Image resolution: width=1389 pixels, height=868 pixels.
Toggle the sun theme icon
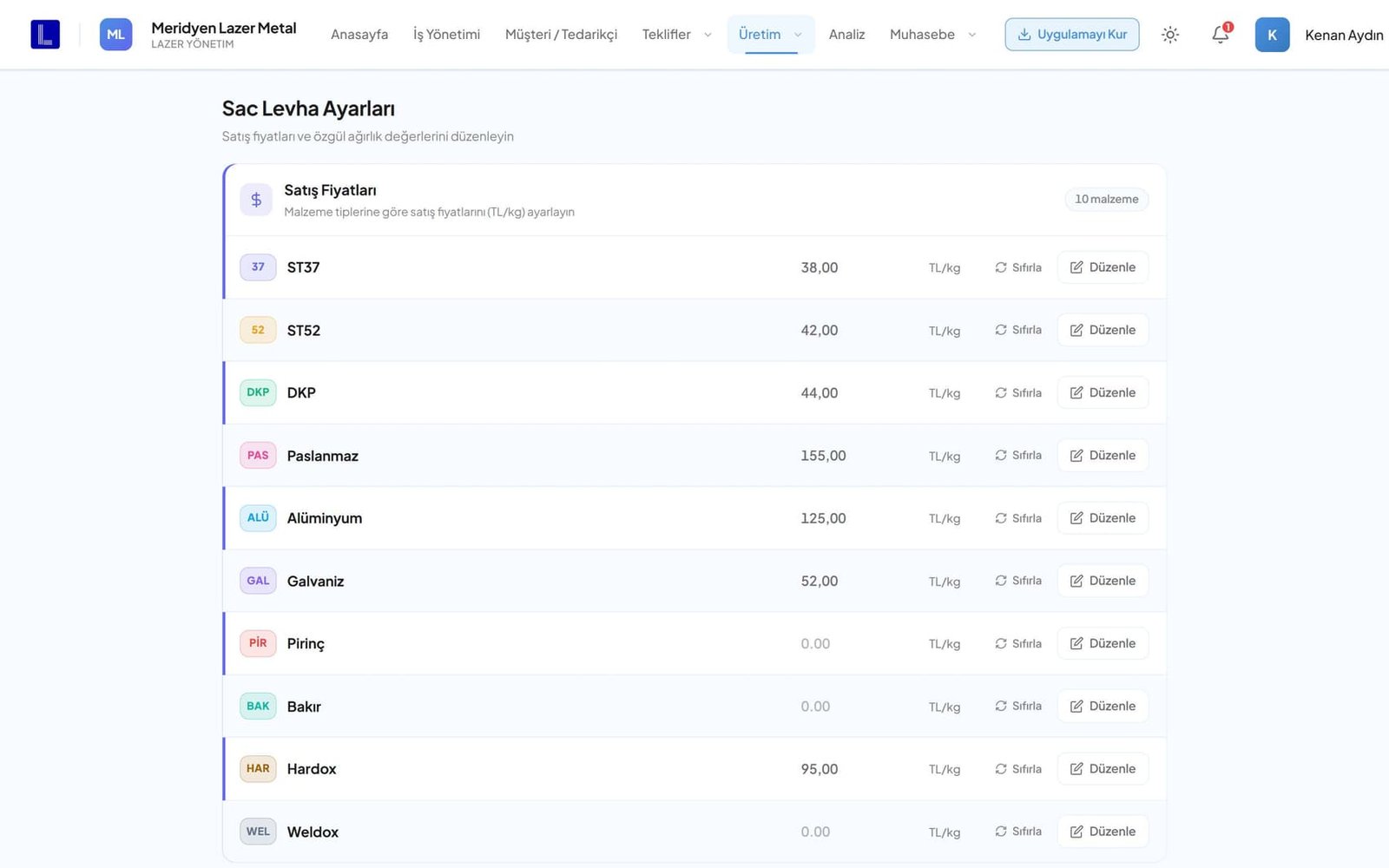(x=1170, y=35)
